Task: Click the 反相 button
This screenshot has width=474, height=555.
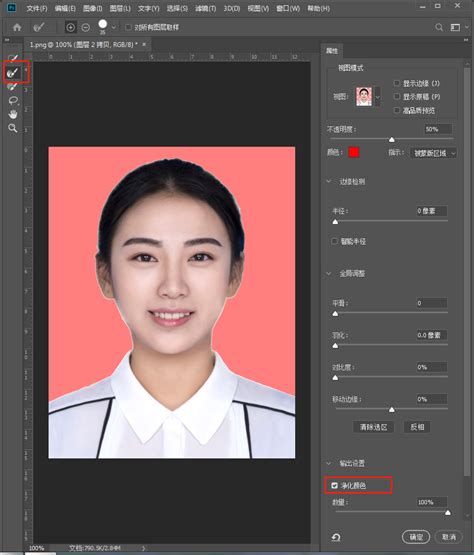Action: coord(417,427)
